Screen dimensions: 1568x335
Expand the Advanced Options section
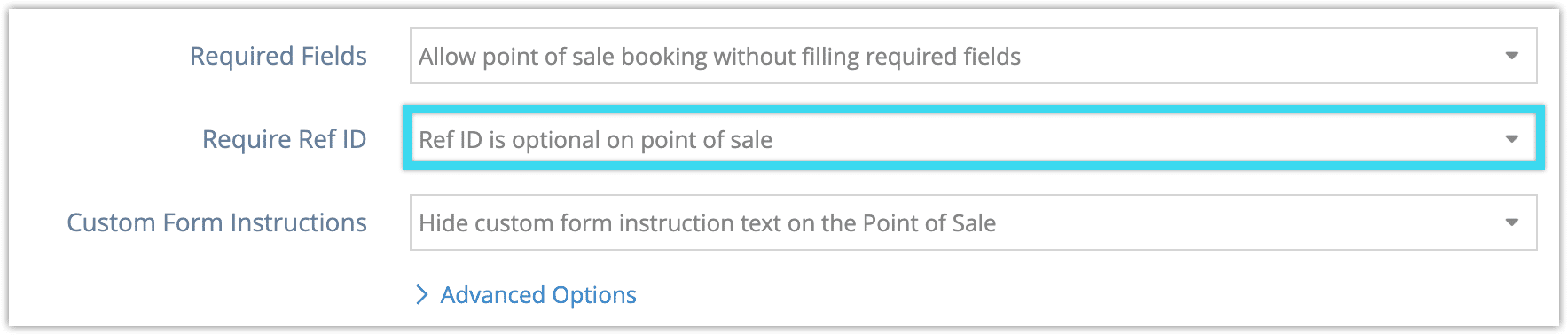pyautogui.click(x=526, y=294)
